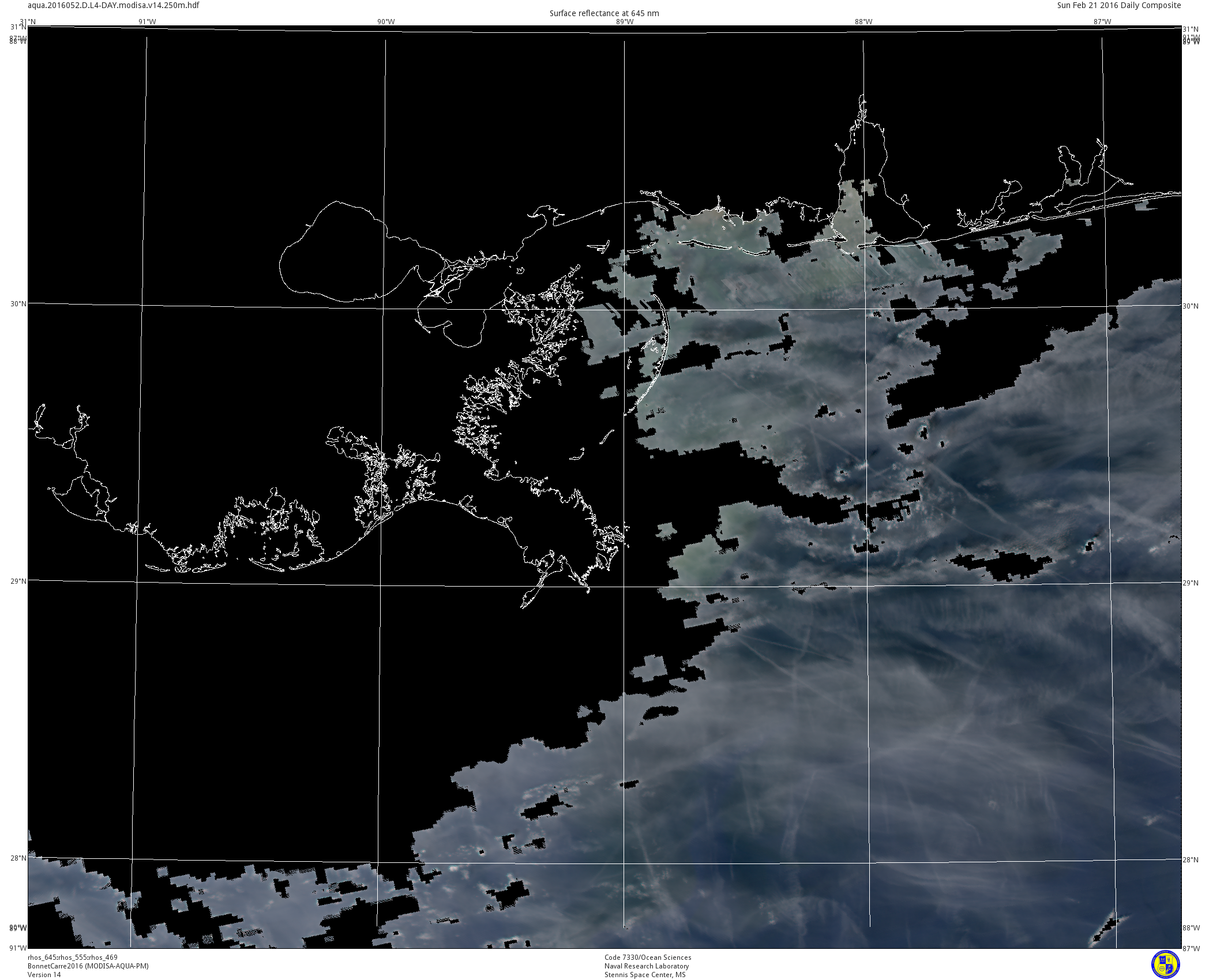Click the NRL emblem logo icon
This screenshot has width=1209, height=980.
pos(1166,964)
